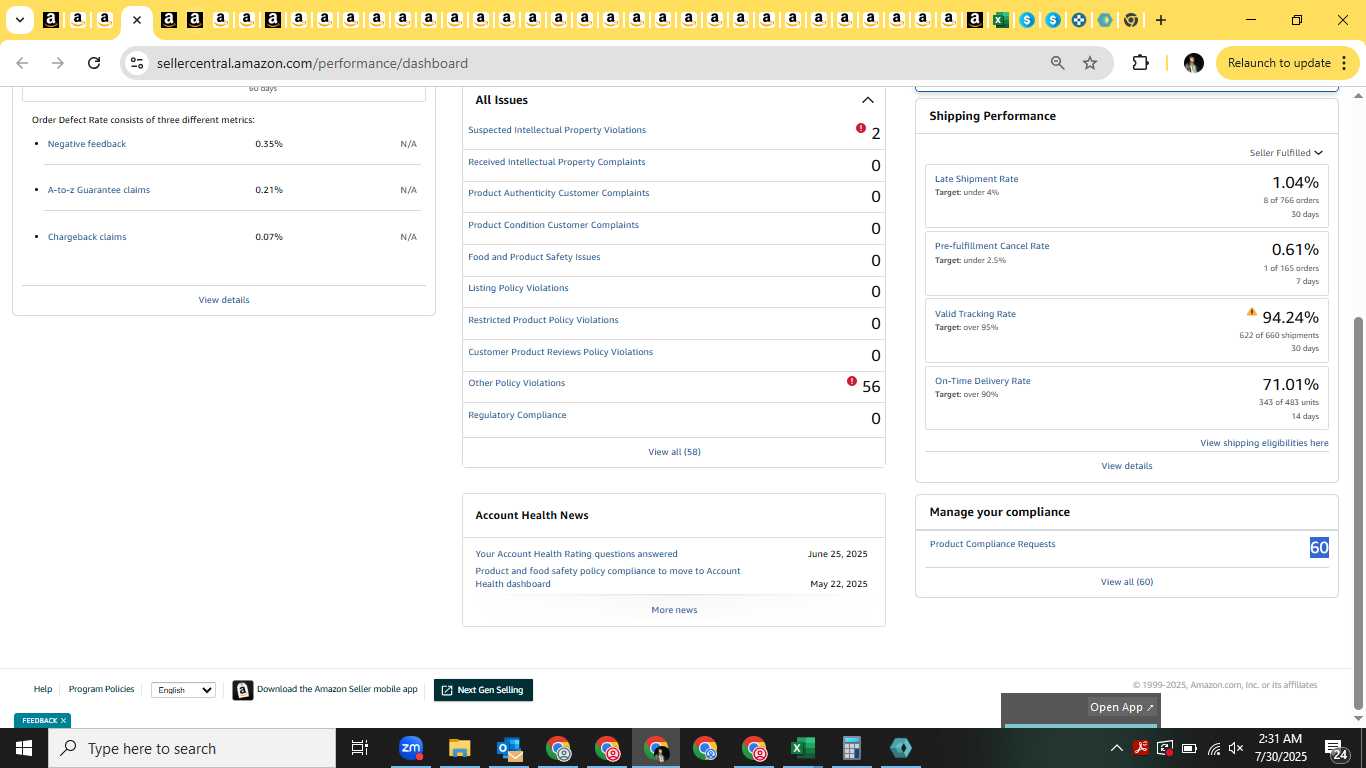Click View all (60) compliance link

(1127, 582)
